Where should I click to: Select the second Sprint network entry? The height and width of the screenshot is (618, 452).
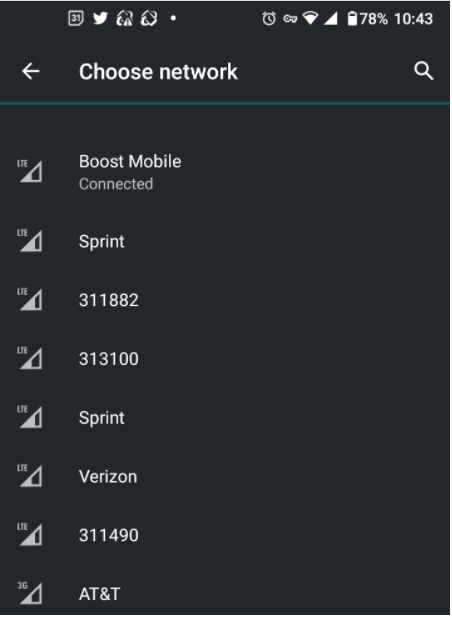[x=226, y=417]
